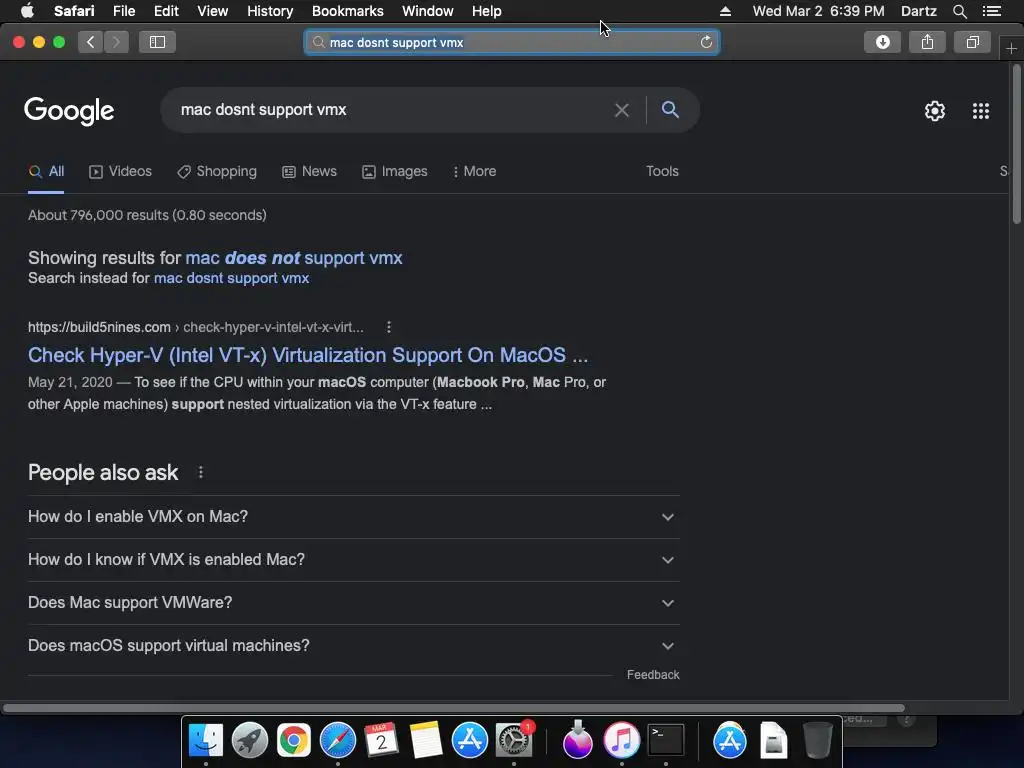The height and width of the screenshot is (768, 1024).
Task: Open Calendar icon in Dock
Action: coord(381,741)
